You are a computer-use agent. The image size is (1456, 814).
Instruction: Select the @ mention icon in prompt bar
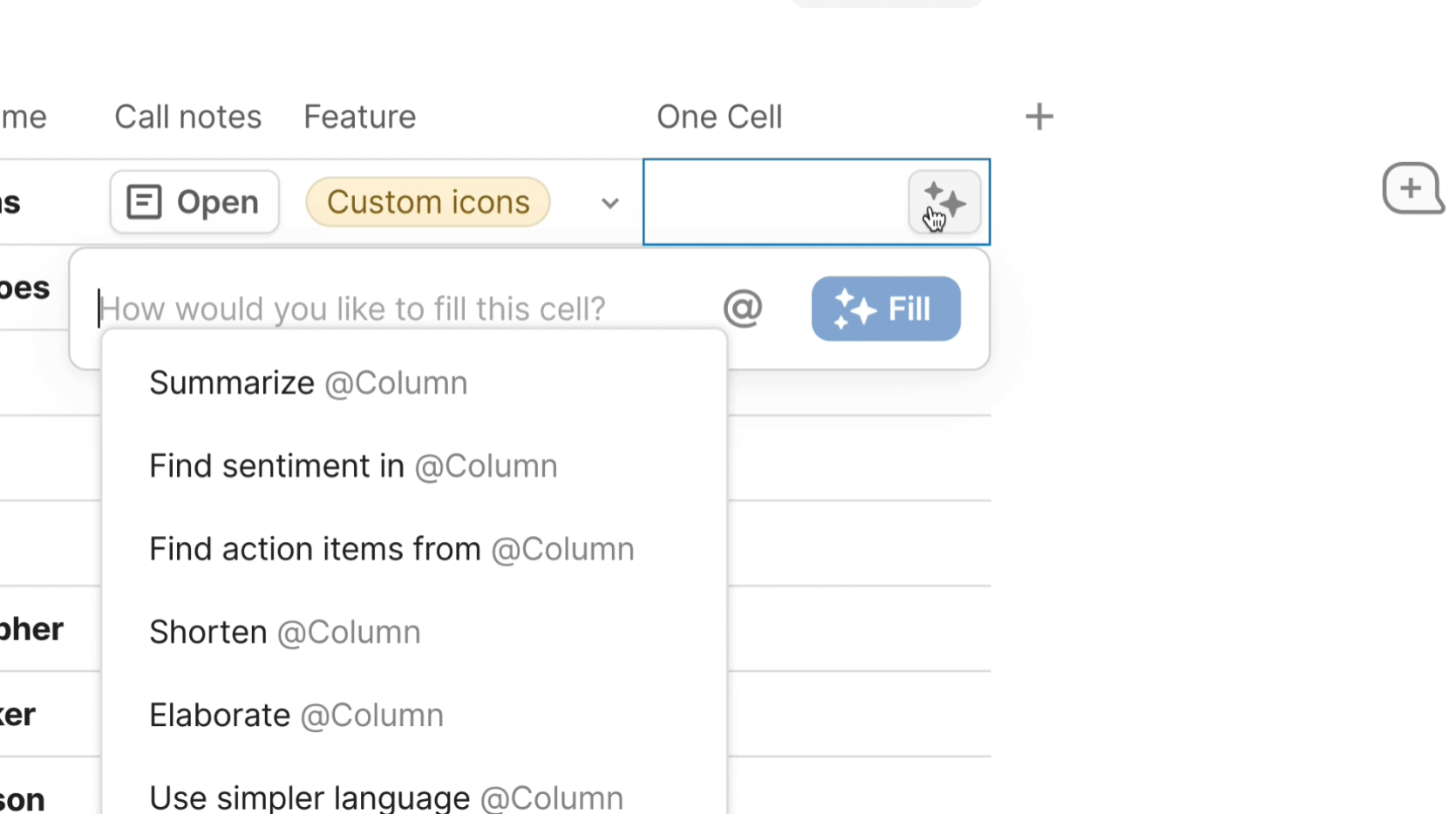[742, 308]
